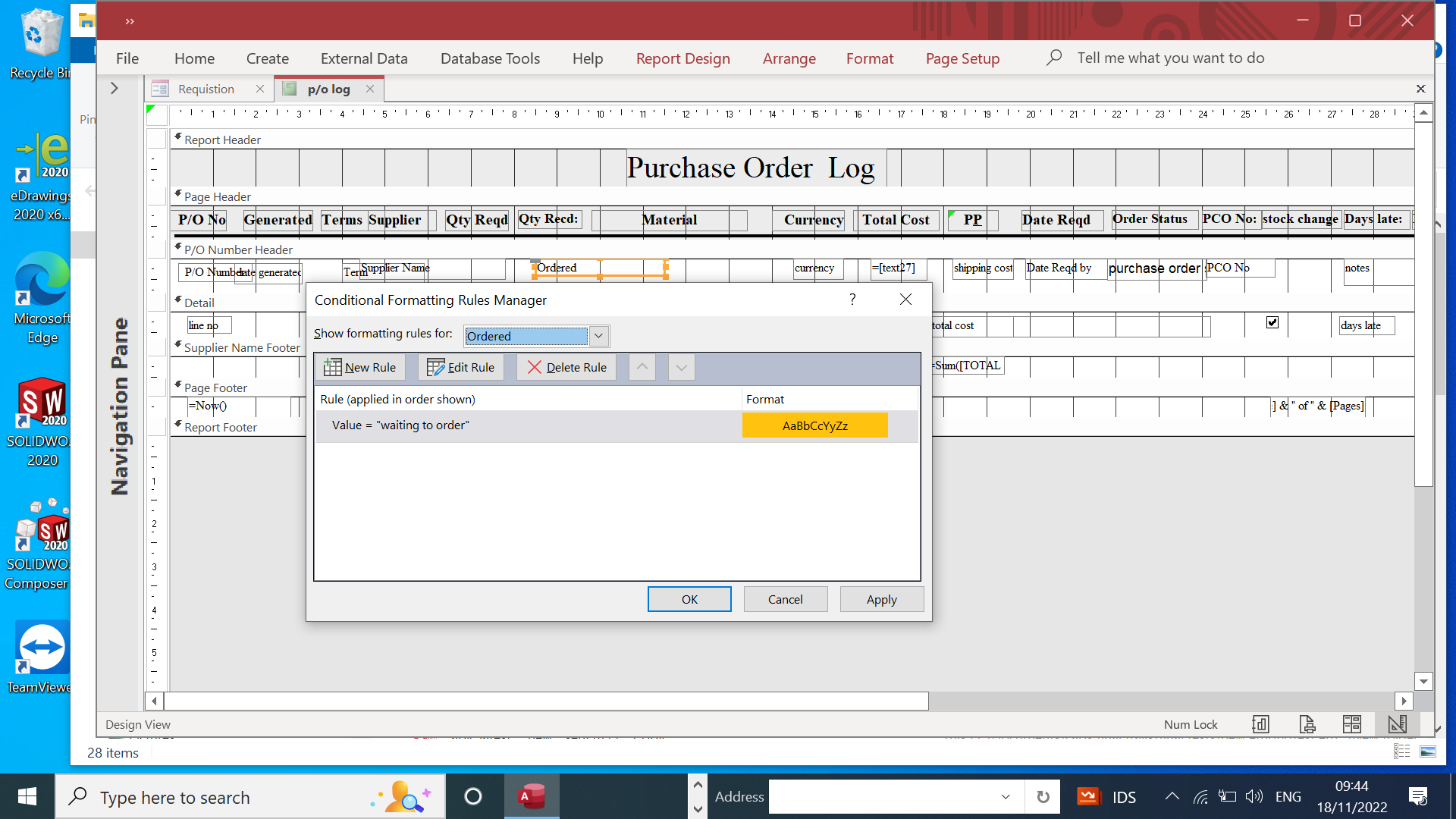Click the Delete Rule button

tap(567, 367)
